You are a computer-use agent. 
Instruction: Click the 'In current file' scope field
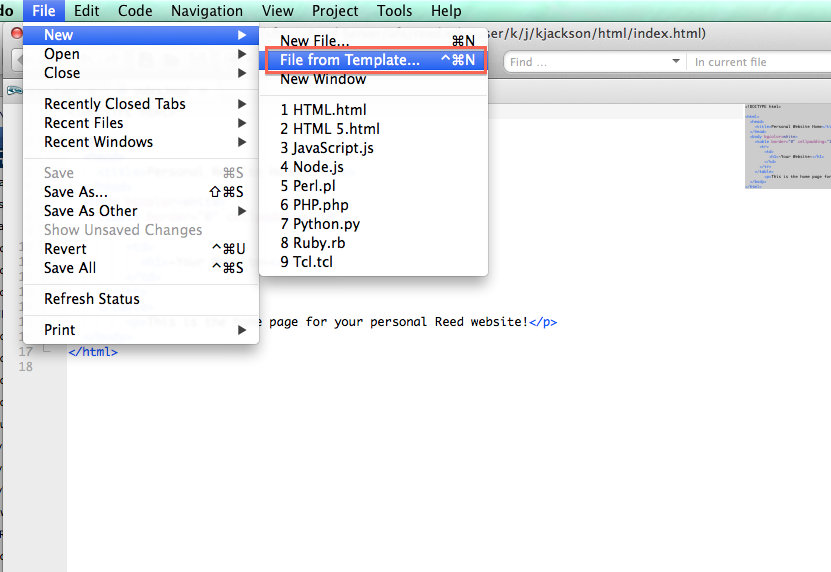756,62
